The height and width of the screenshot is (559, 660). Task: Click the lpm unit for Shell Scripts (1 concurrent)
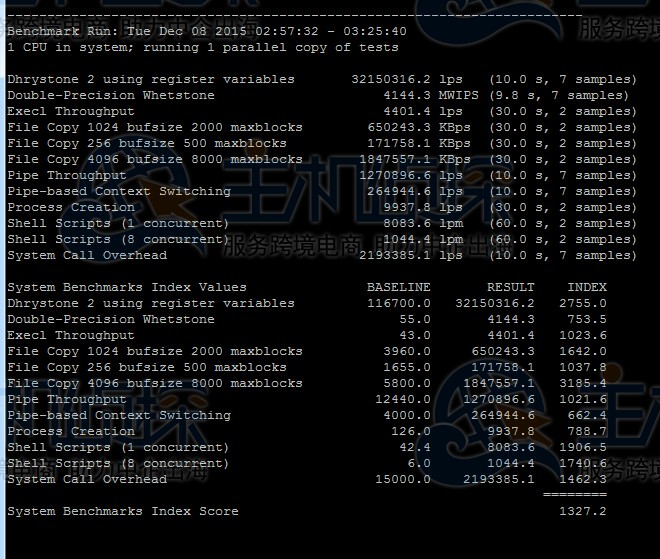click(x=451, y=223)
